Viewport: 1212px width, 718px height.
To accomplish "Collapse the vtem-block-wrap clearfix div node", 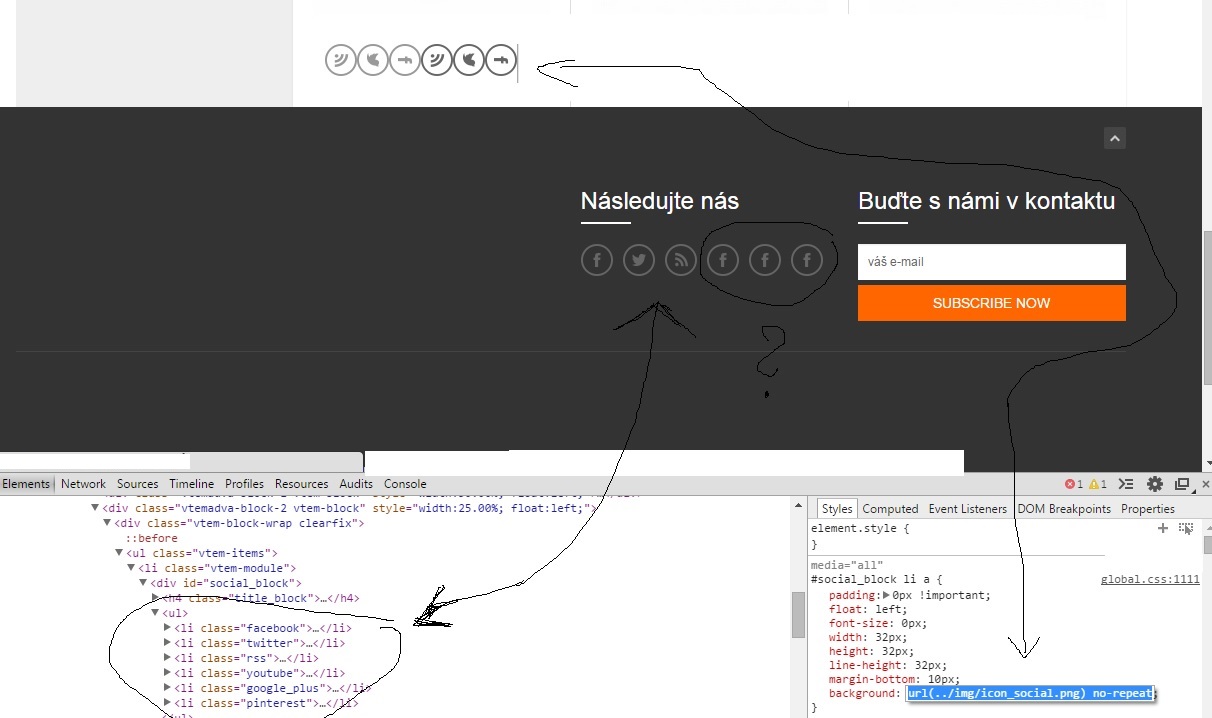I will 107,523.
